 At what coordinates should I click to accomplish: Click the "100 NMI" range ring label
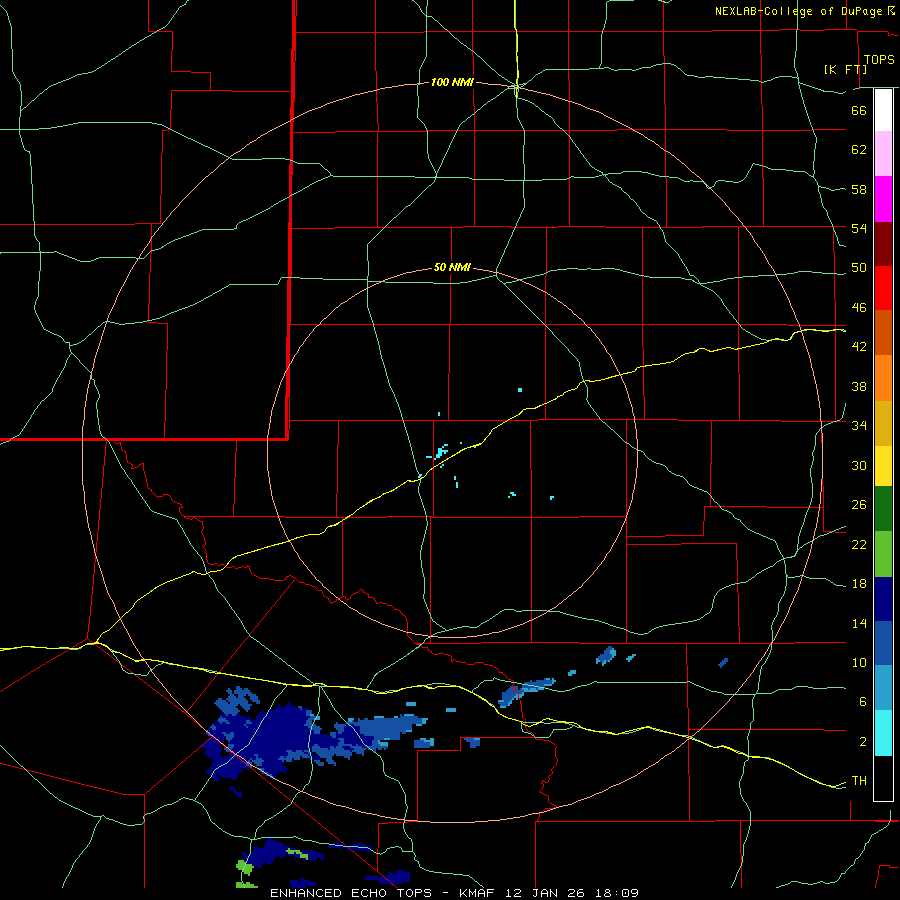click(452, 83)
